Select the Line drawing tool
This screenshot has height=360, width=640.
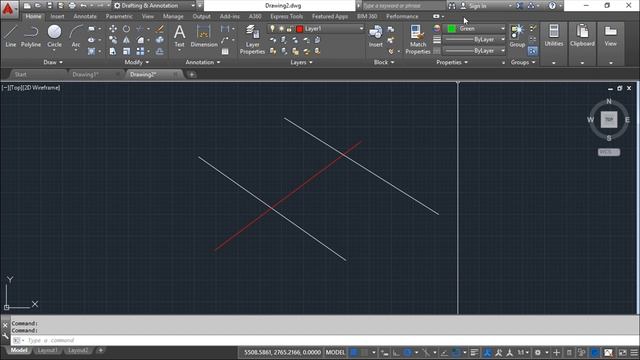(11, 36)
